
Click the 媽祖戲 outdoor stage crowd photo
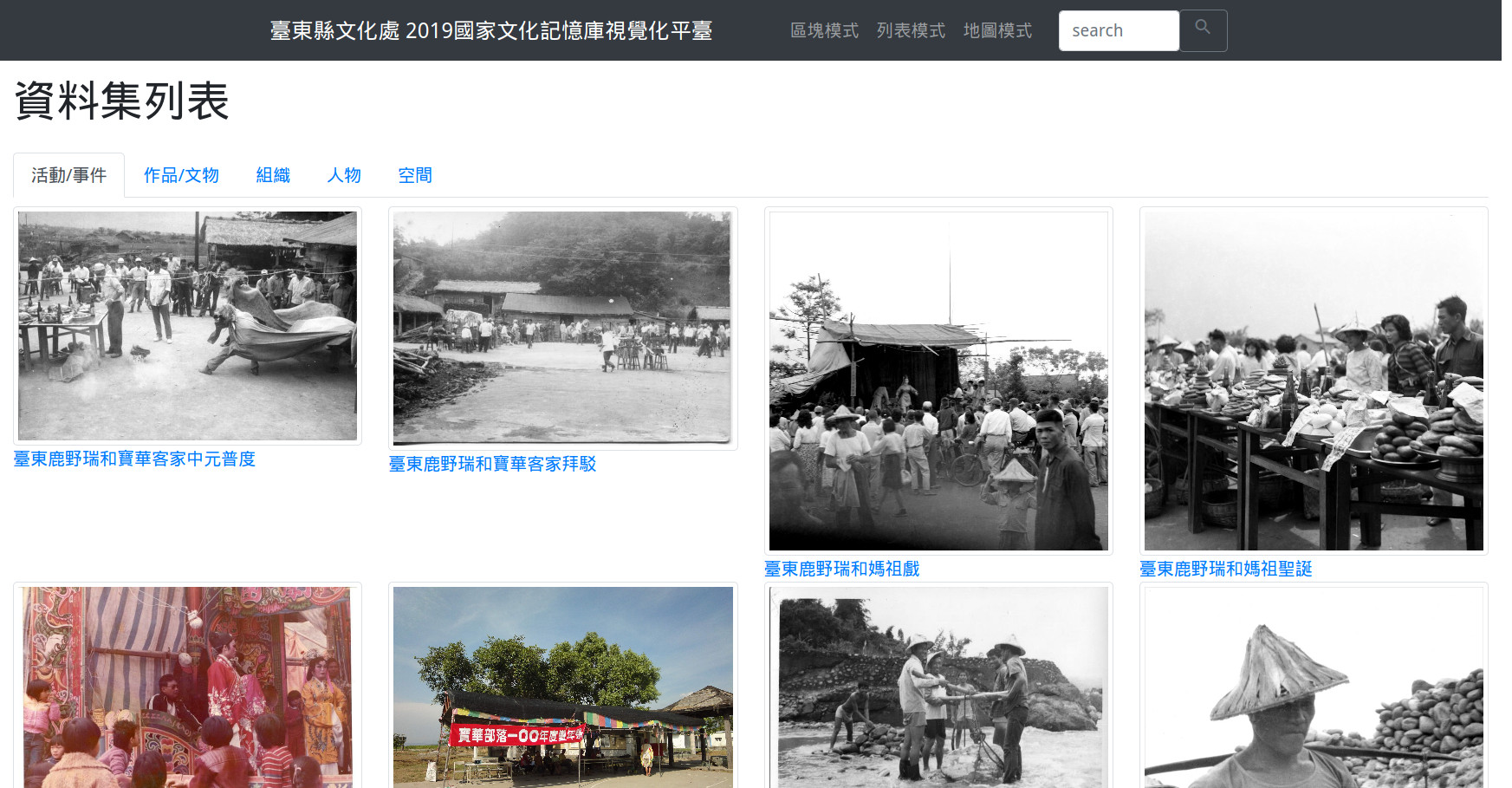coord(938,381)
